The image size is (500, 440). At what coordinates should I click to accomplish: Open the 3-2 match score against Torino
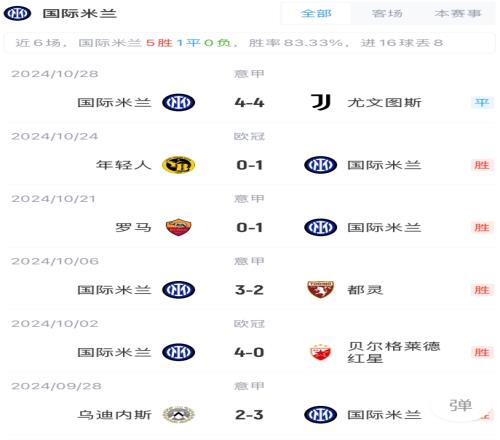pyautogui.click(x=249, y=290)
